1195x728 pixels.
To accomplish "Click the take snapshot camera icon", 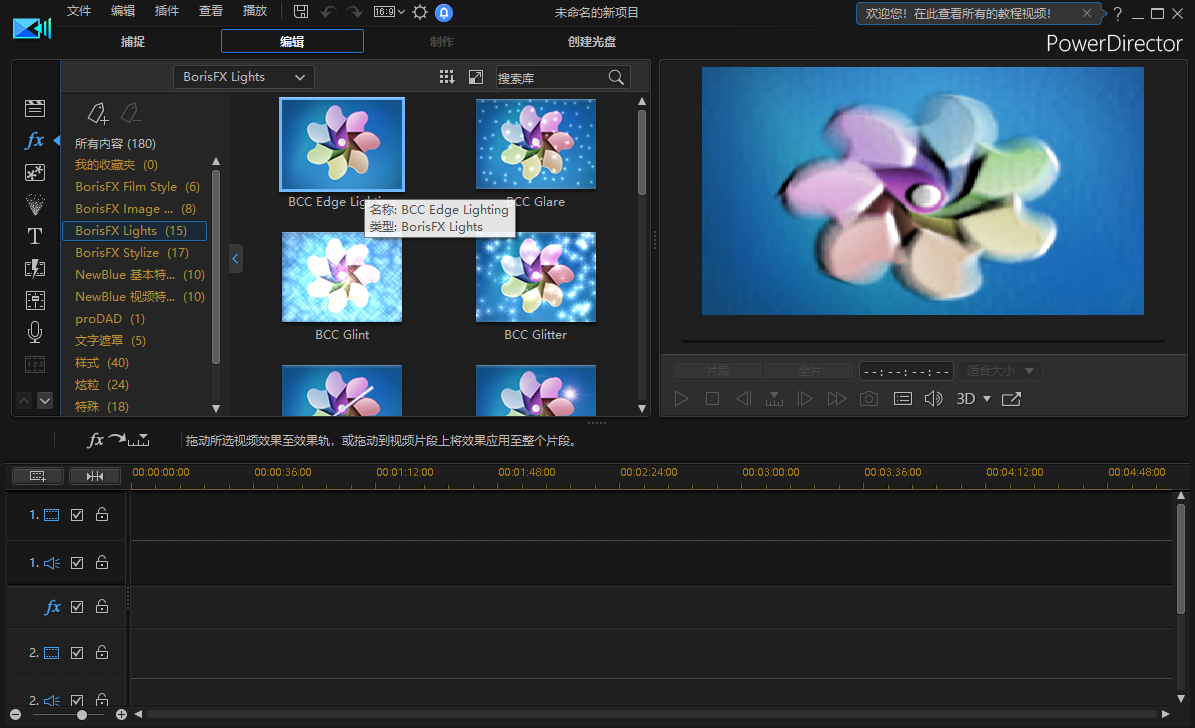I will click(x=869, y=399).
